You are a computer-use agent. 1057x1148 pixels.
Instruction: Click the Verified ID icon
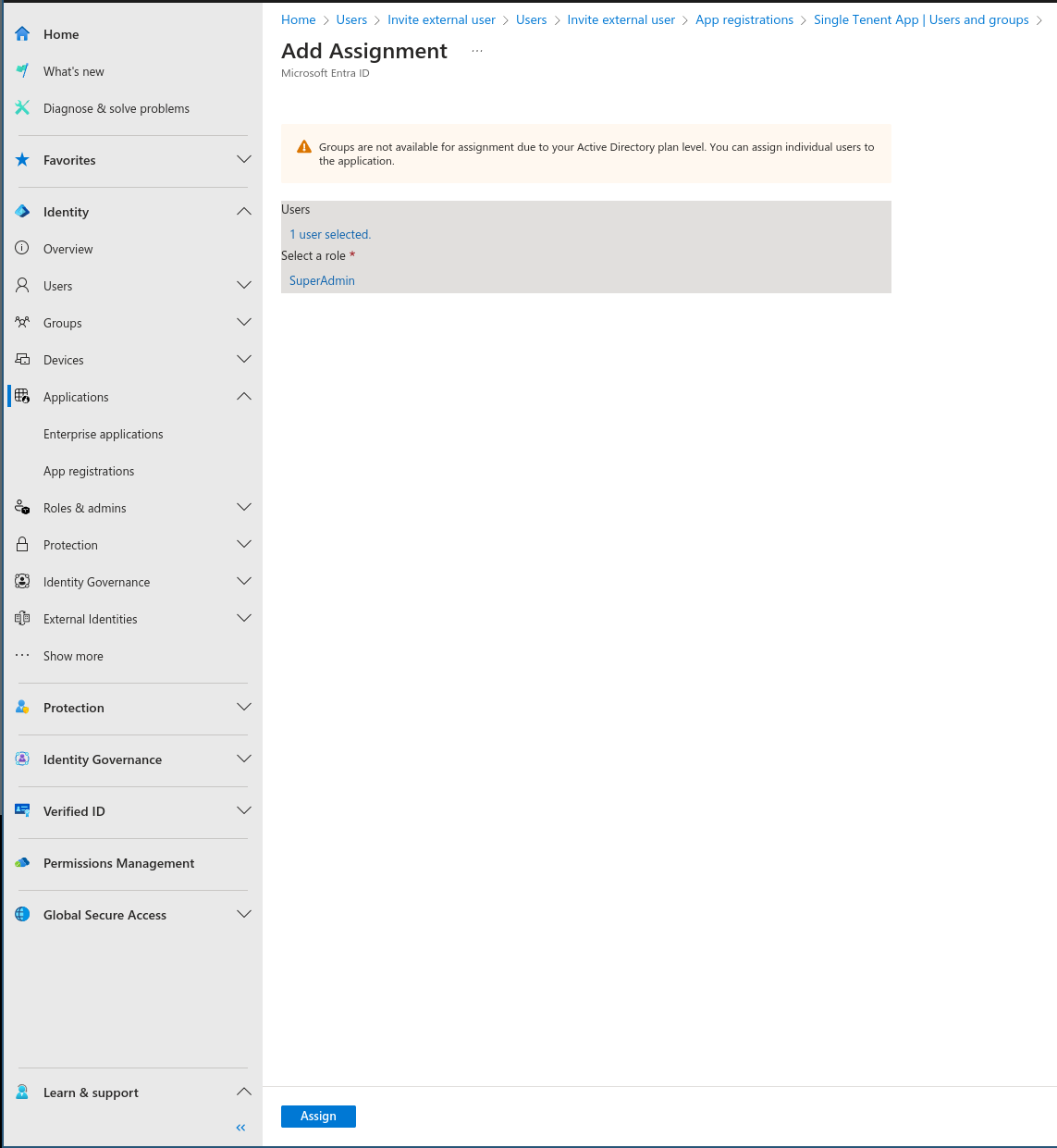[x=21, y=810]
